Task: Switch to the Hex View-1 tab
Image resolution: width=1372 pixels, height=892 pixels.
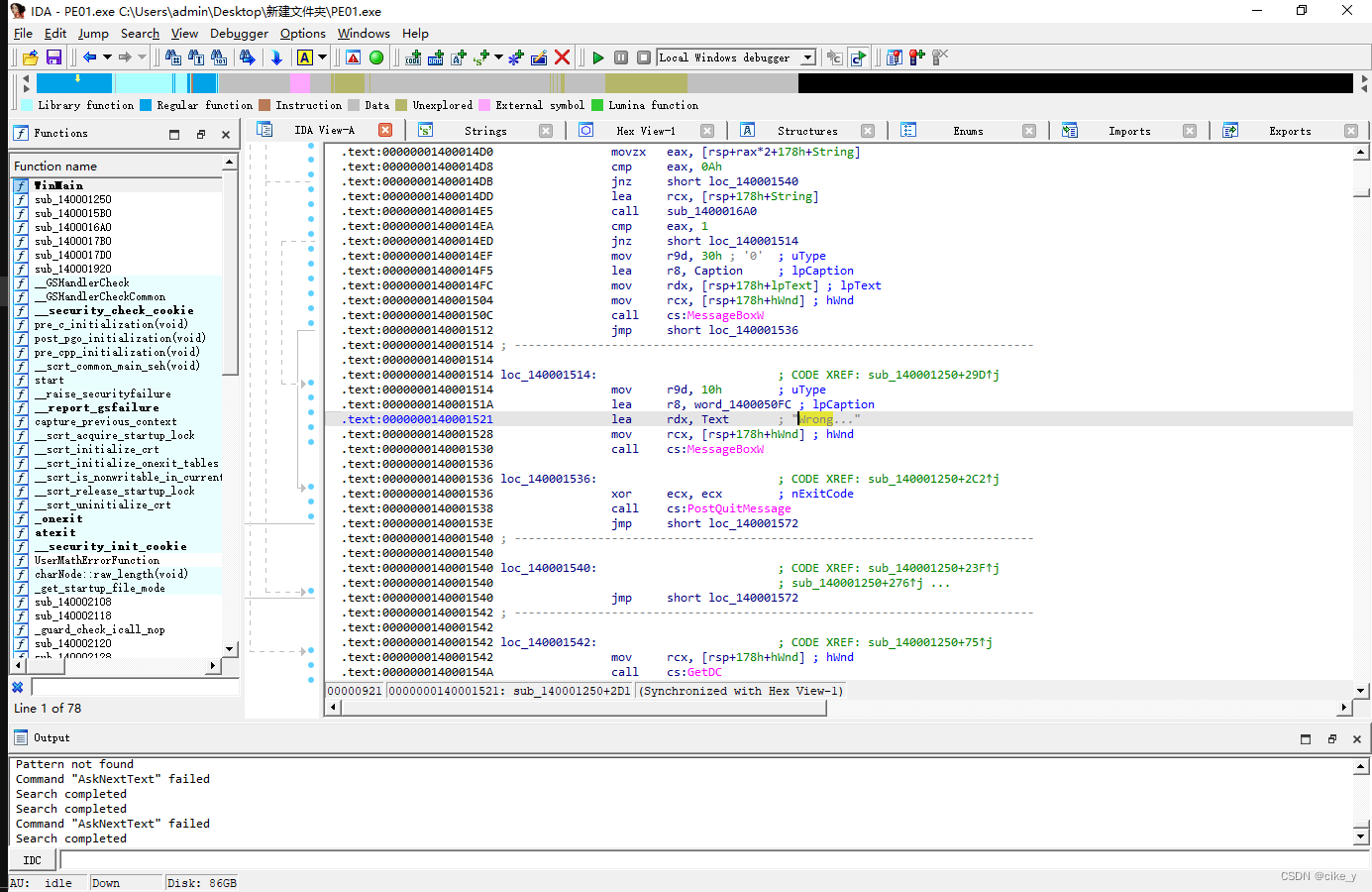Action: (645, 131)
